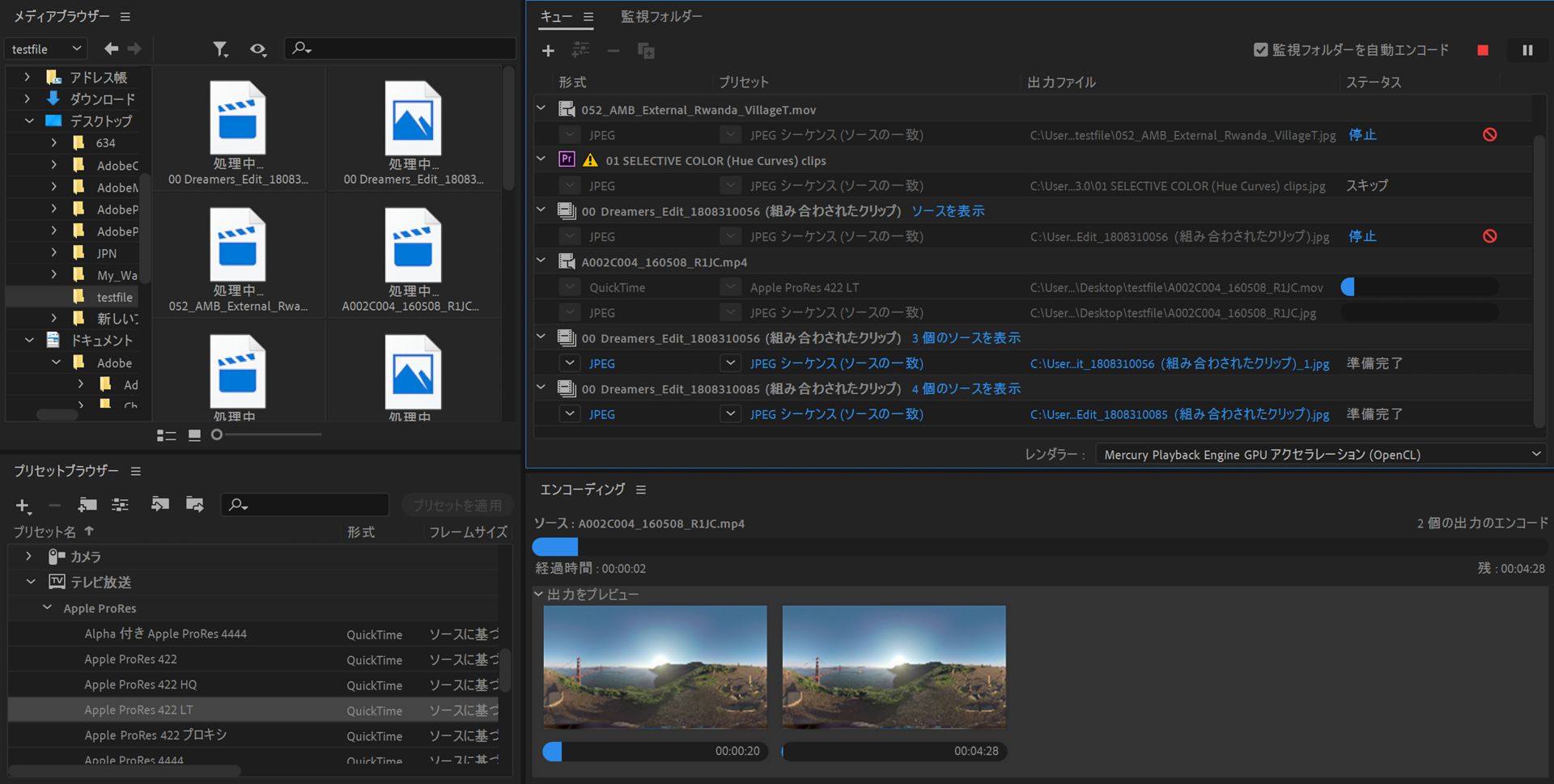Viewport: 1554px width, 784px height.
Task: Open the testfile location dropdown
Action: (x=45, y=49)
